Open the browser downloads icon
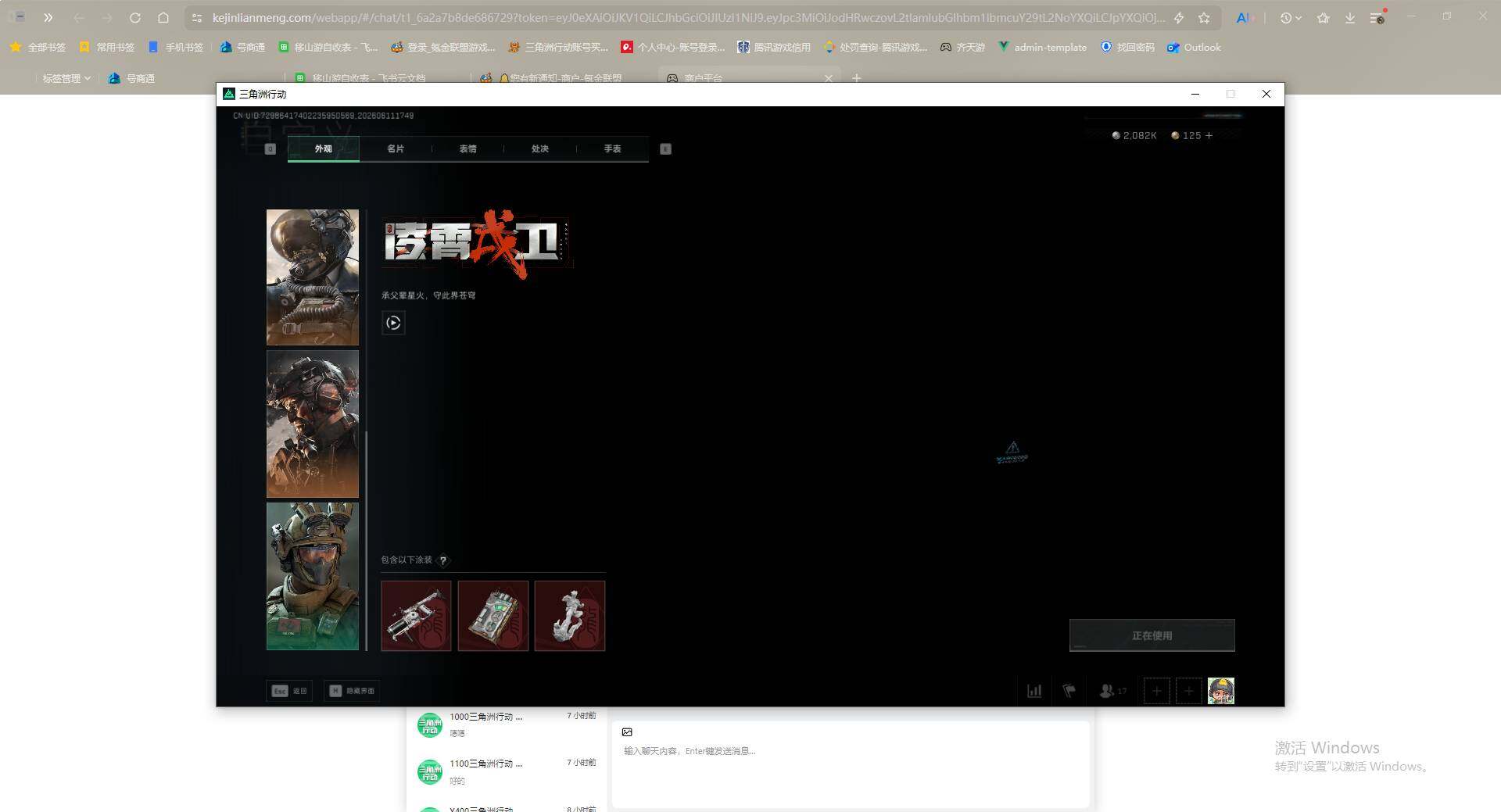This screenshot has width=1501, height=812. [x=1350, y=17]
